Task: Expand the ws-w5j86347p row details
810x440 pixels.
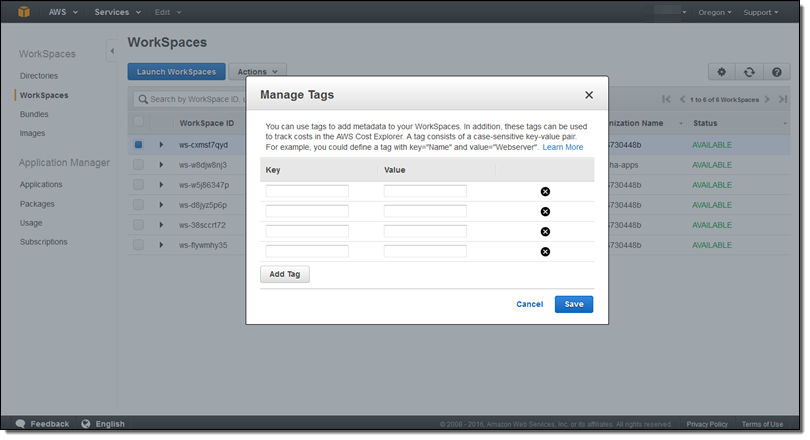Action: [x=161, y=185]
